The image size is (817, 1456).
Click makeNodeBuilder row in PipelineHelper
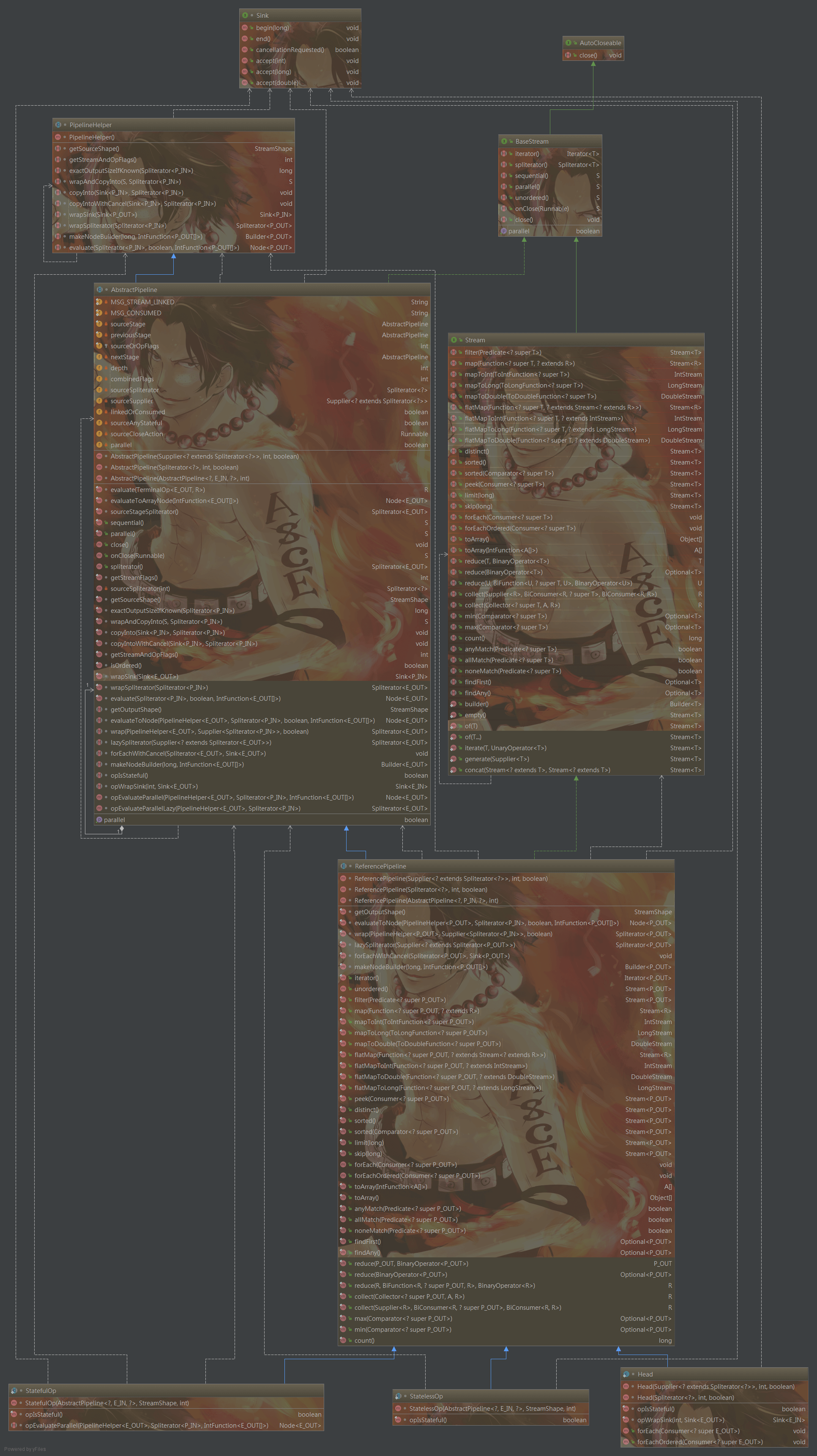pos(174,237)
